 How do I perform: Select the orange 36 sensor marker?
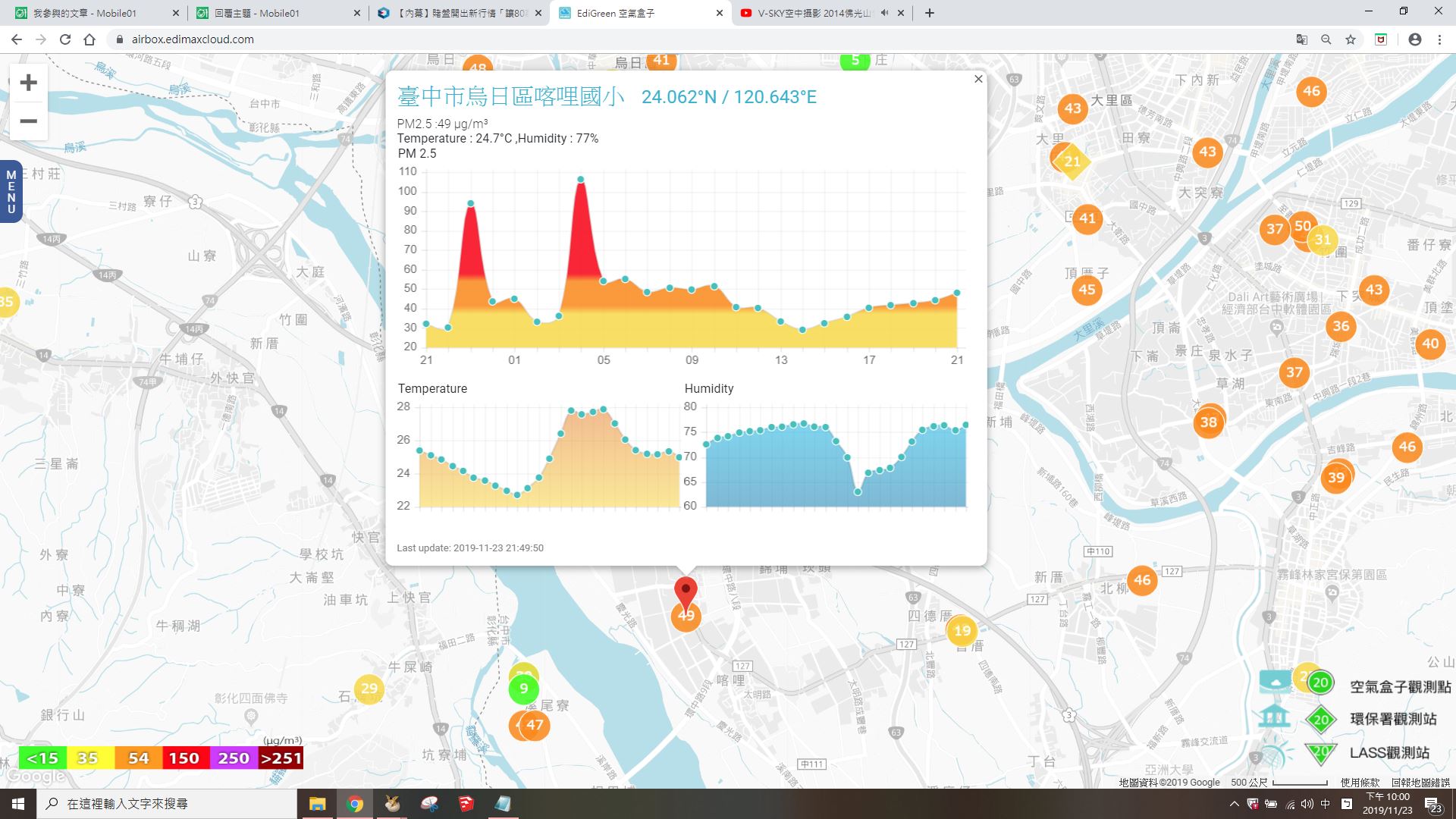[1341, 326]
